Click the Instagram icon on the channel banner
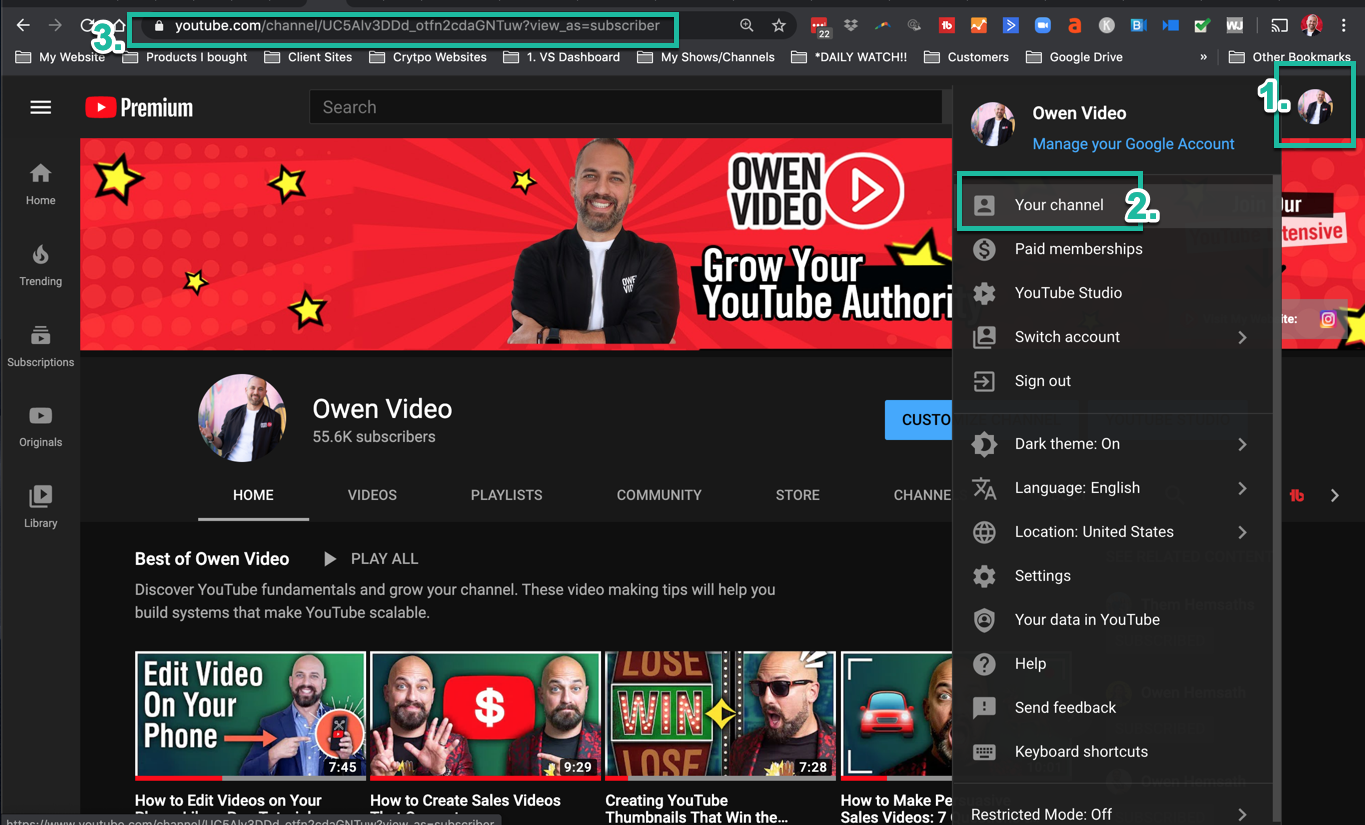Image resolution: width=1365 pixels, height=825 pixels. coord(1328,319)
